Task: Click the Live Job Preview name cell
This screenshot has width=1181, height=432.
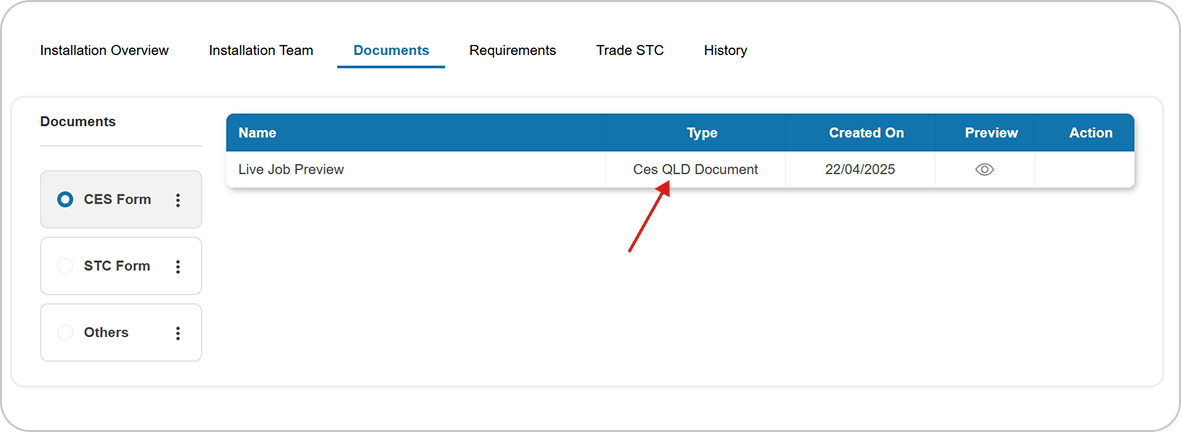Action: tap(416, 169)
